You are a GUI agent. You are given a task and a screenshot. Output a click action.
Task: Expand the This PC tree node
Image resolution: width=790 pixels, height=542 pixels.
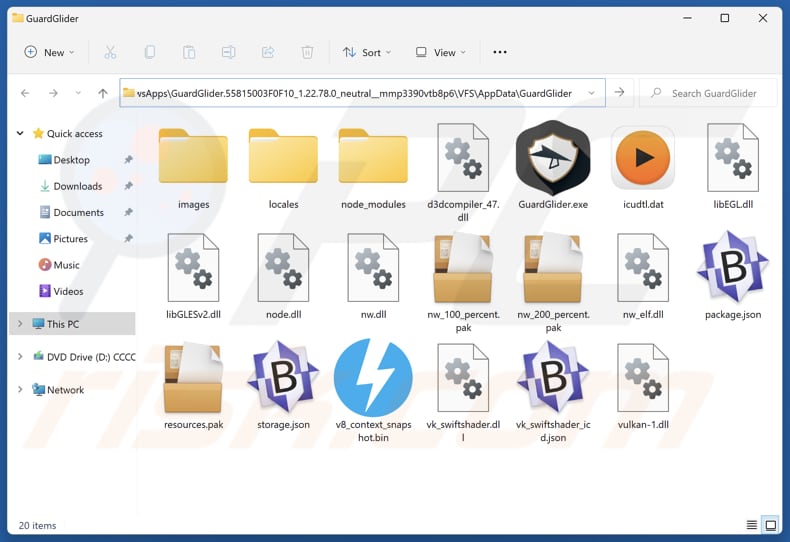tap(20, 324)
